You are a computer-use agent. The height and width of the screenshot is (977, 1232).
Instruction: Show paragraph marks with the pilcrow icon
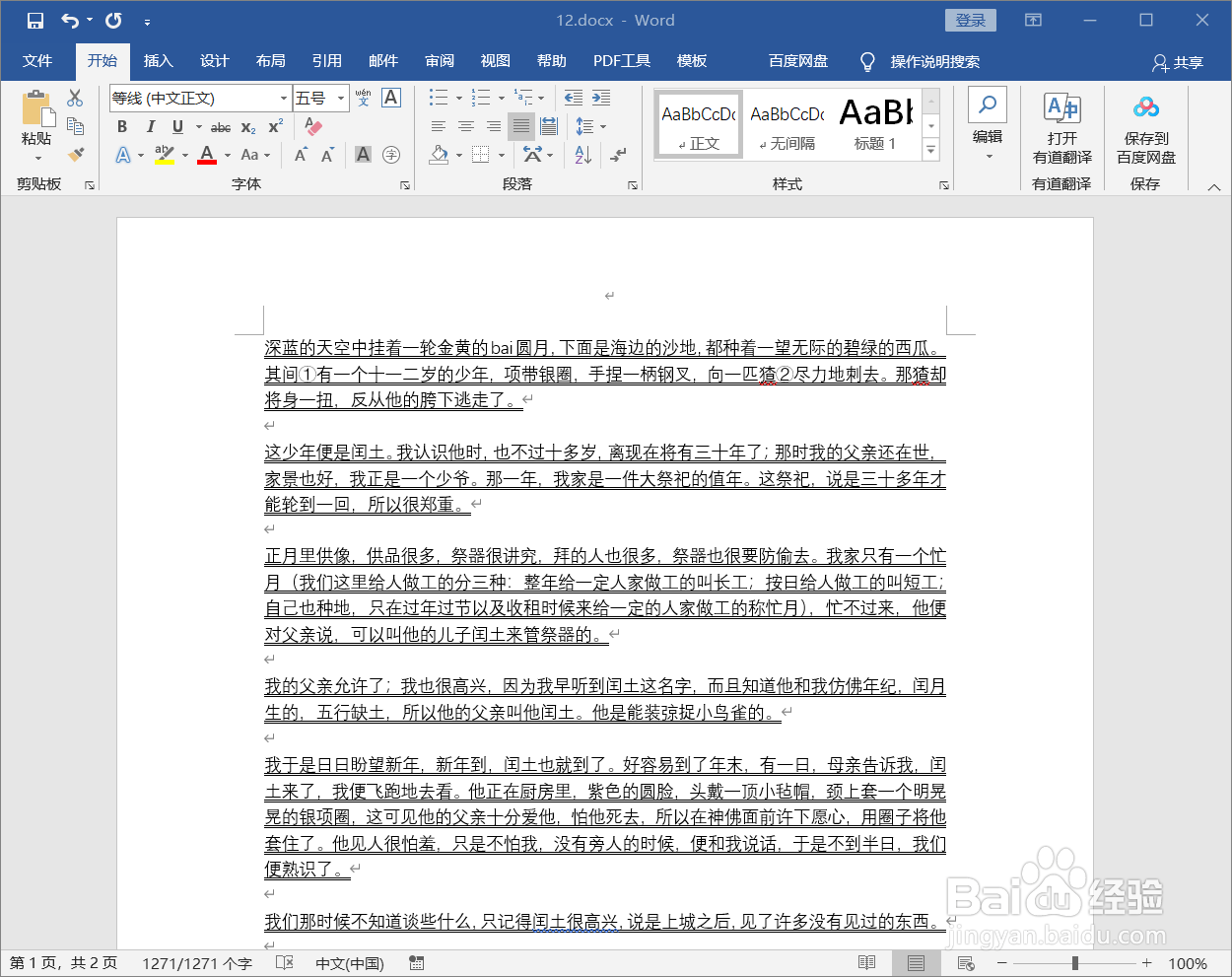point(618,155)
